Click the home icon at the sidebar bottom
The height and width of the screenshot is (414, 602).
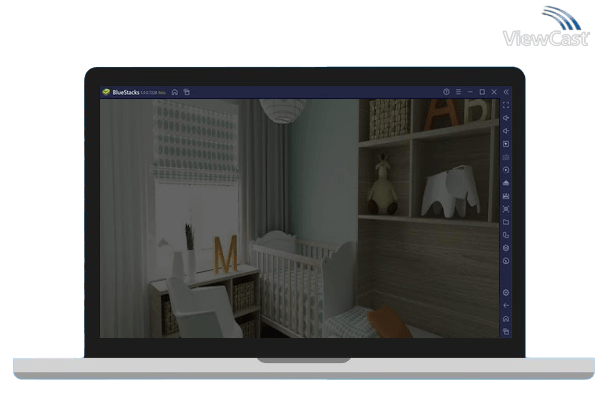[506, 319]
